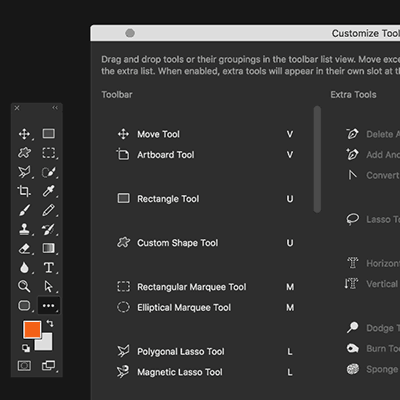Select the Quick Selection tool in tools panel
Screen dimensions: 400x400
click(x=49, y=172)
